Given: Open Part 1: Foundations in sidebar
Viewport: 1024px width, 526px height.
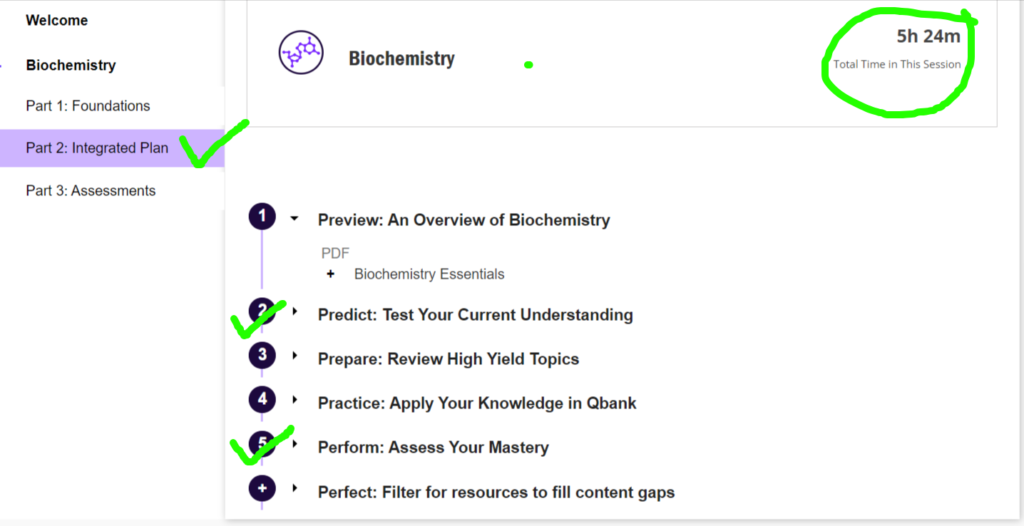Looking at the screenshot, I should [x=88, y=106].
